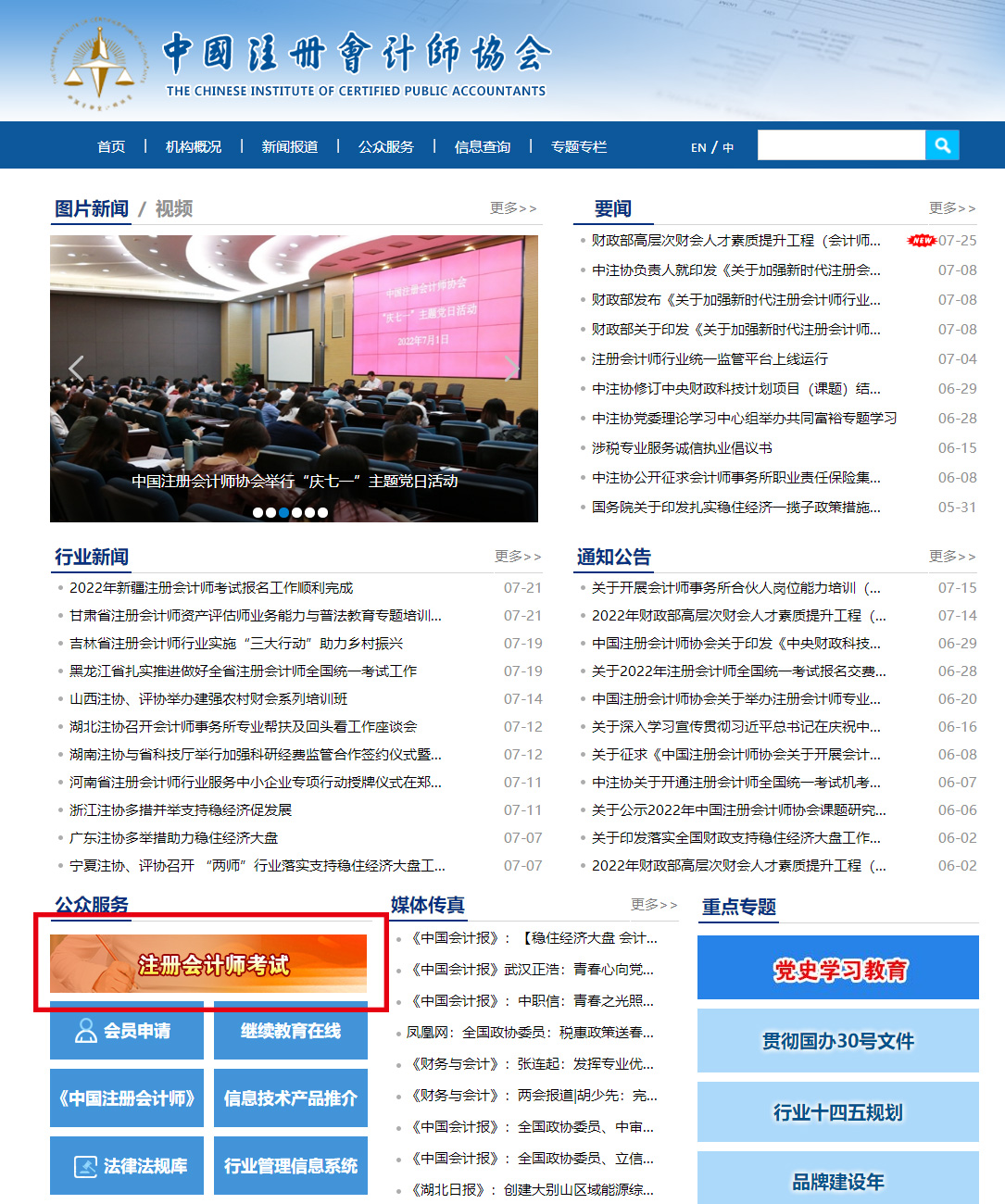The width and height of the screenshot is (1005, 1204).
Task: Expand 要闻 list via 更多>>
Action: point(950,207)
